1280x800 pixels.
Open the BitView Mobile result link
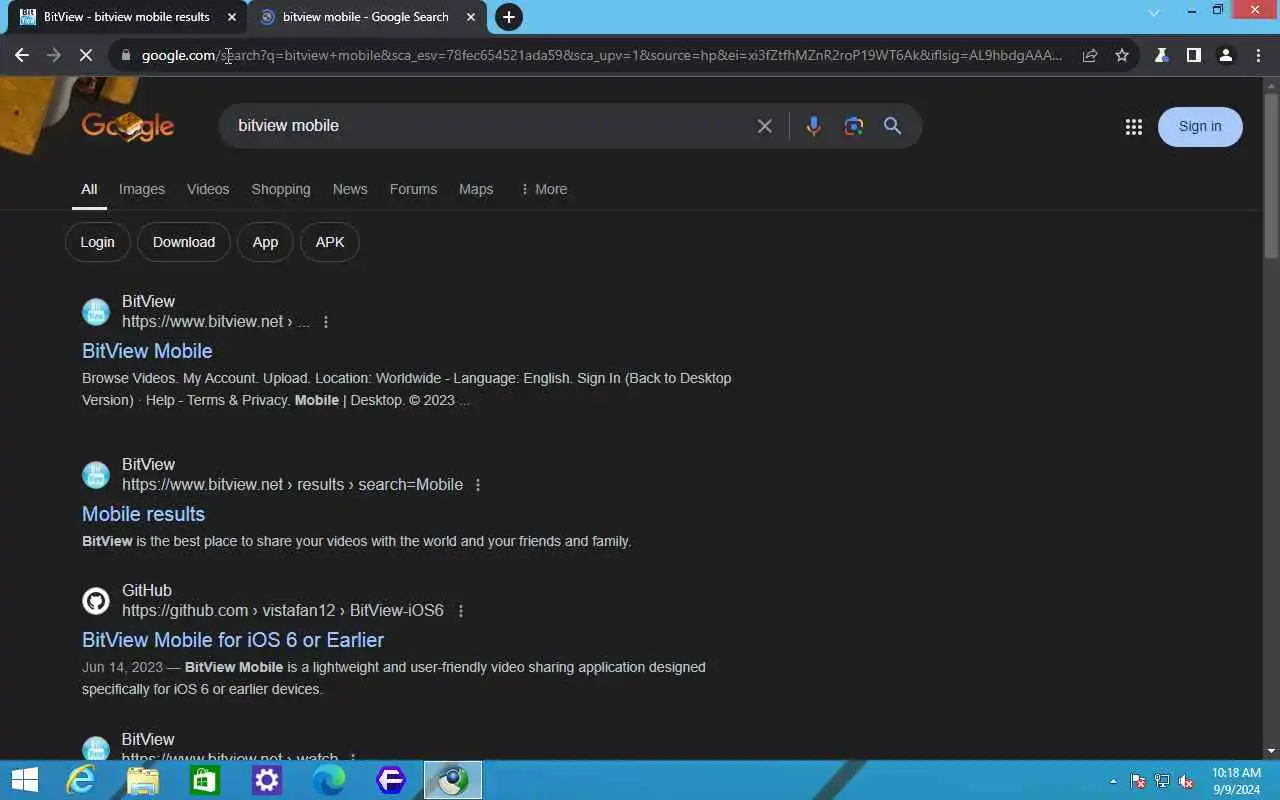coord(147,351)
